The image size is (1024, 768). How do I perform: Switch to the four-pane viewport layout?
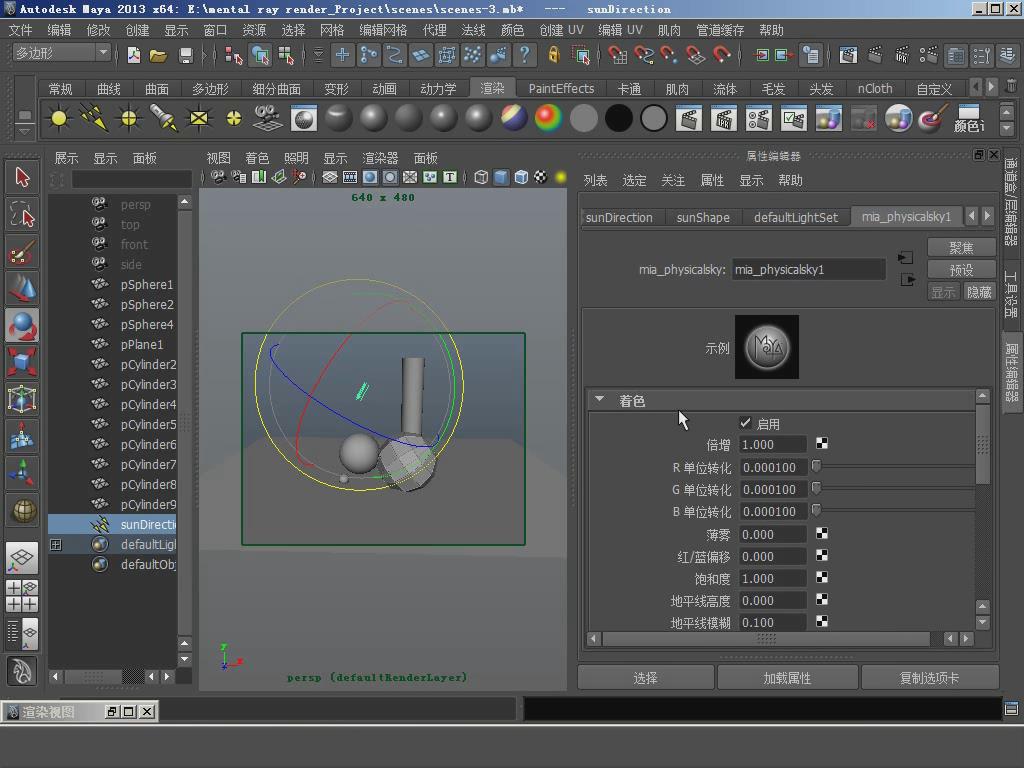tap(22, 596)
